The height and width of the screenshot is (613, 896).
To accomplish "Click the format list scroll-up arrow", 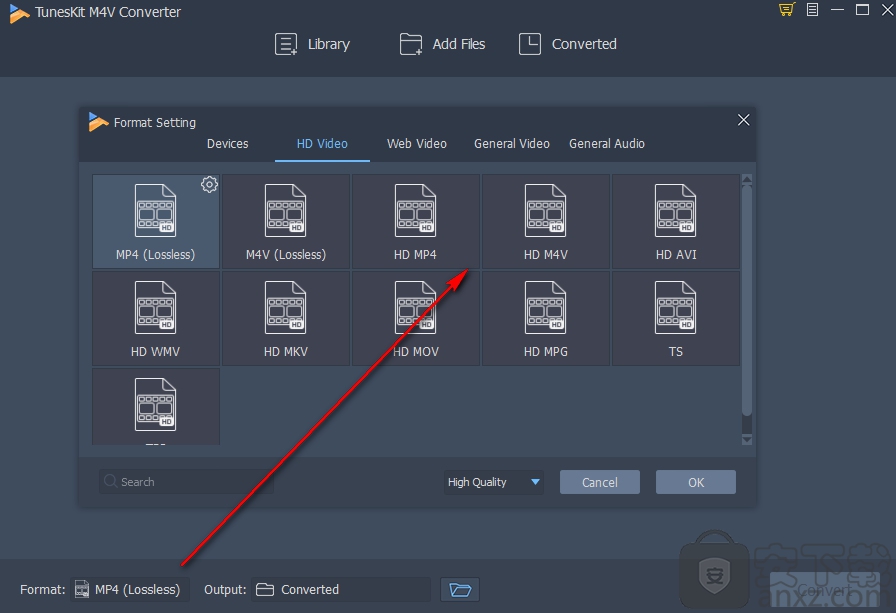I will 746,180.
